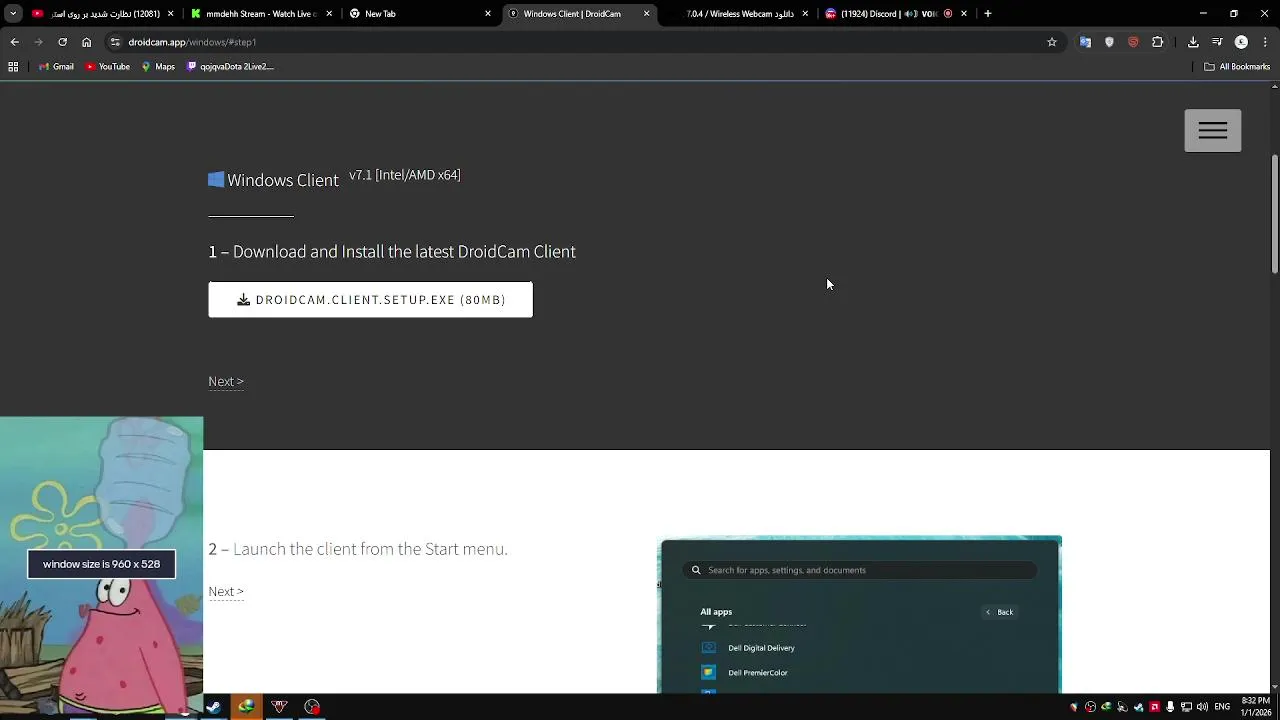Viewport: 1280px width, 720px height.
Task: Show browser downloads
Action: (1193, 42)
